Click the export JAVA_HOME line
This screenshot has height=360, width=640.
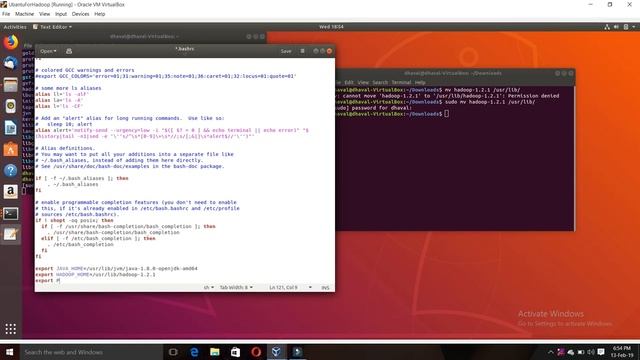coord(116,269)
